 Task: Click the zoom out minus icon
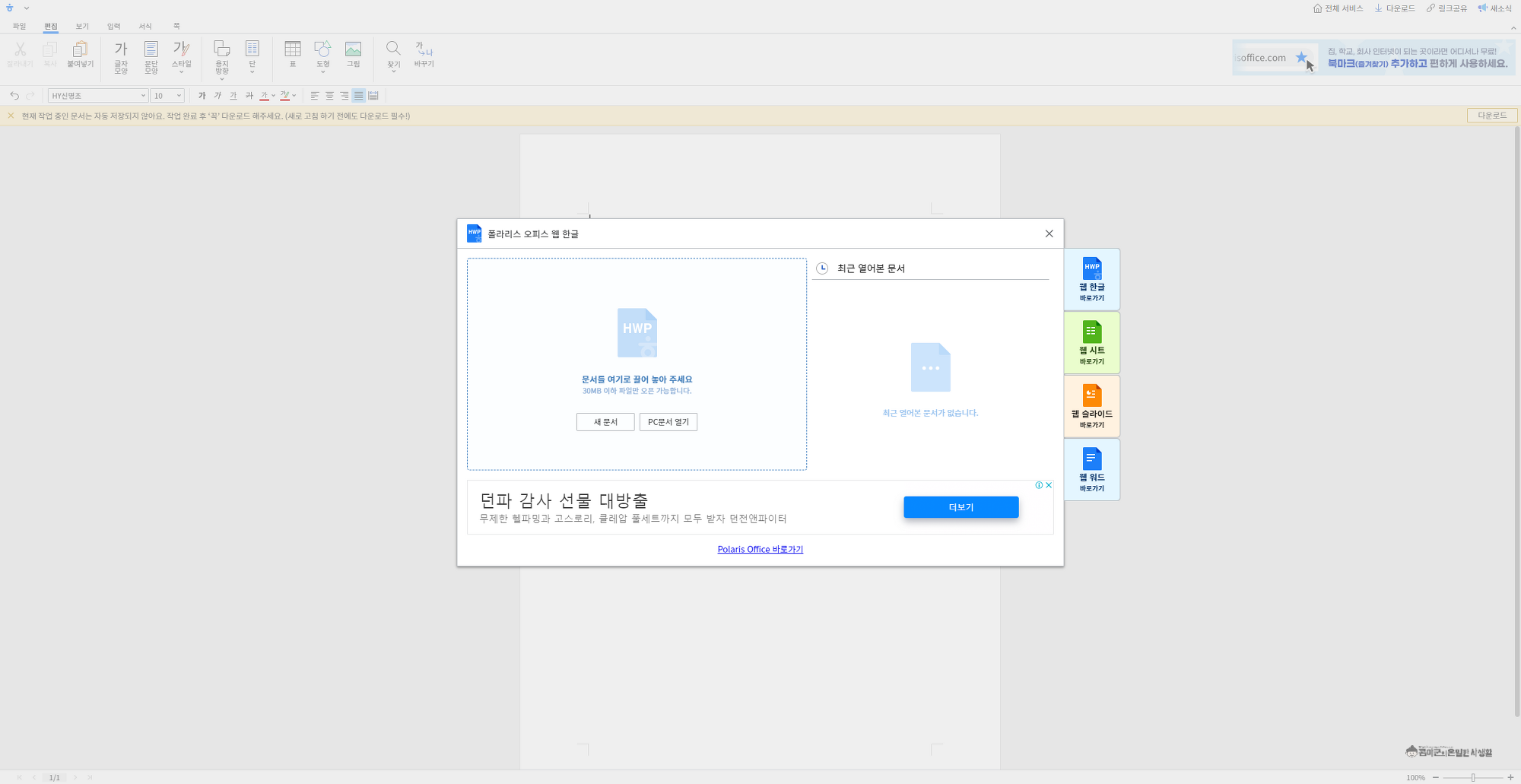1436,777
